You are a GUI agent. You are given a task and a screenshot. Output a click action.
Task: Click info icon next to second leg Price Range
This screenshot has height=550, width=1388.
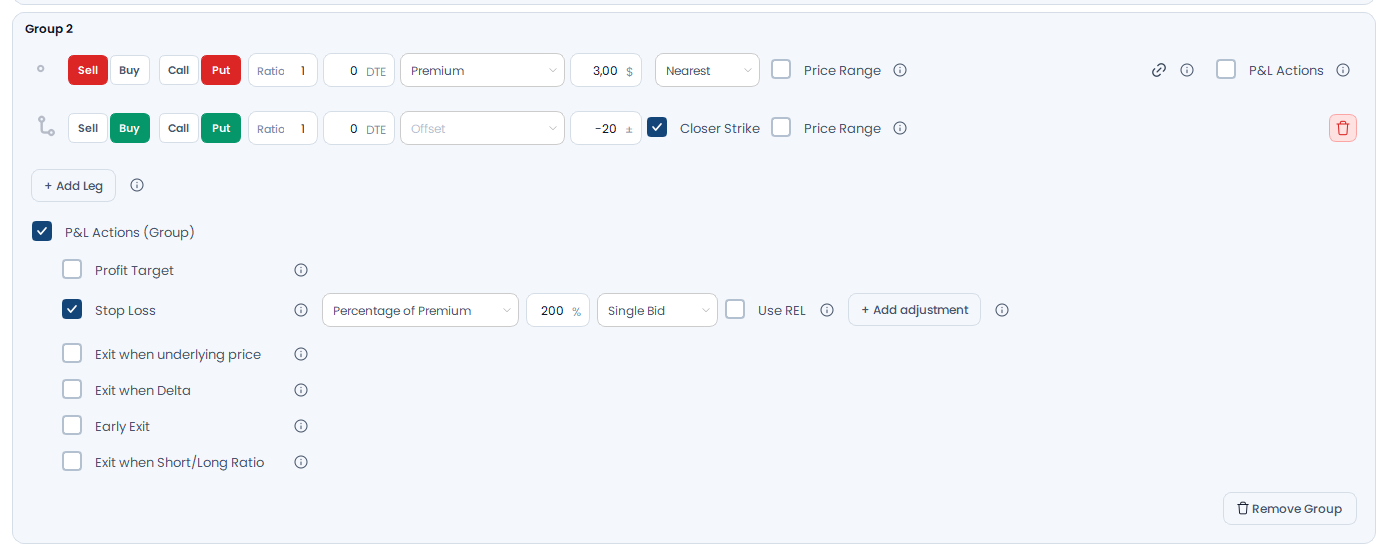point(900,128)
